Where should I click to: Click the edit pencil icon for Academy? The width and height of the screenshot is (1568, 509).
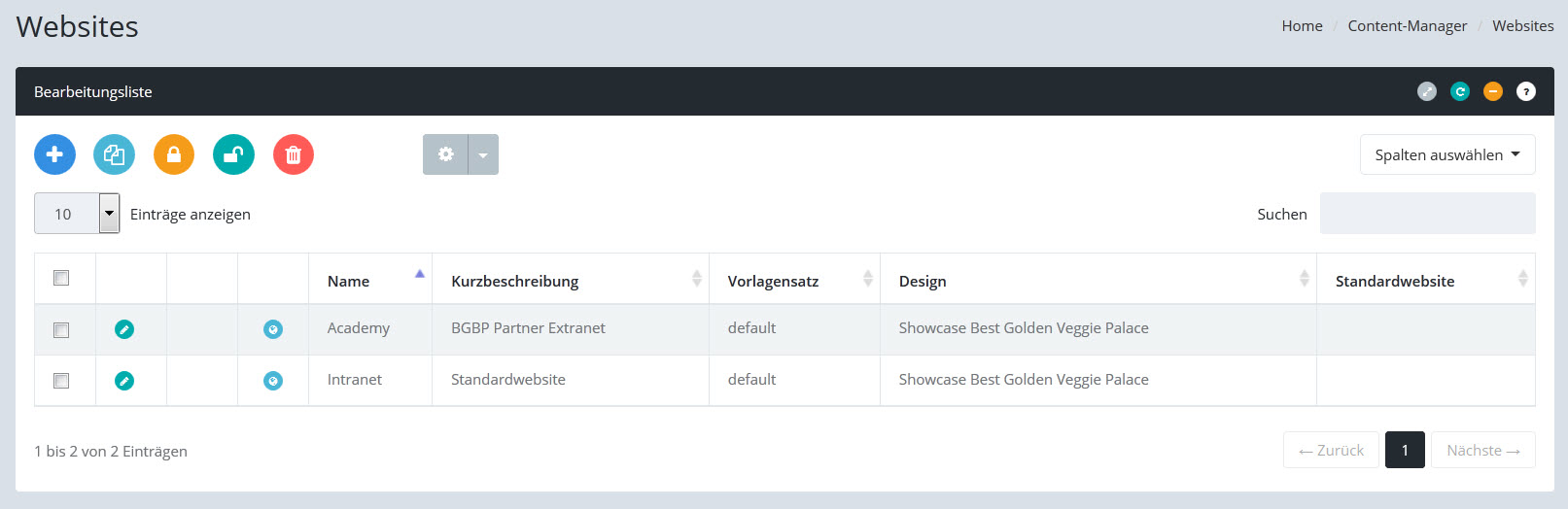[x=124, y=329]
